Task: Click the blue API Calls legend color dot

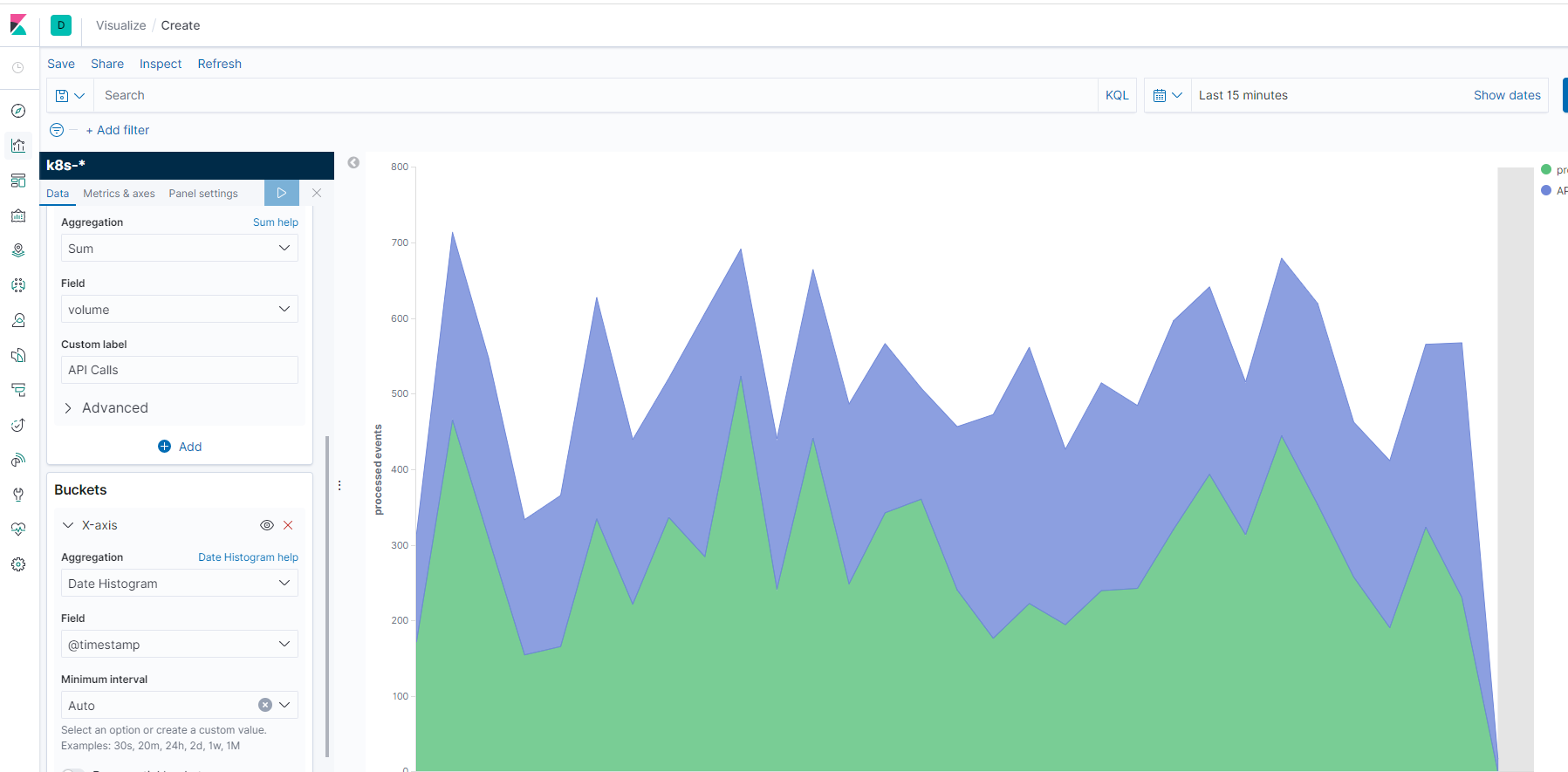Action: tap(1546, 190)
